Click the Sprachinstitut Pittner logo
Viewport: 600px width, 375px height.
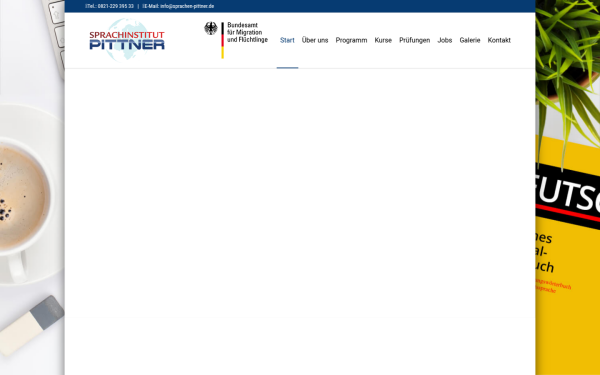127,40
